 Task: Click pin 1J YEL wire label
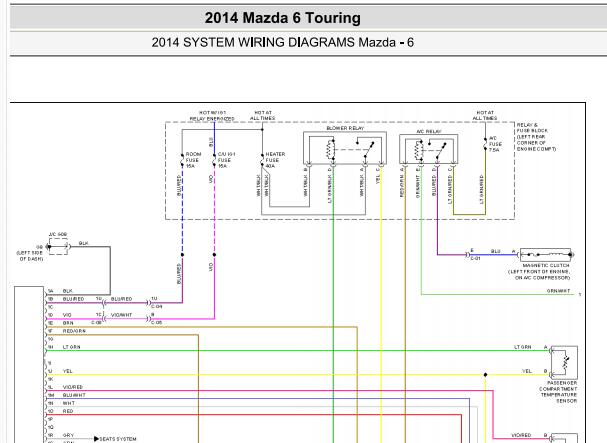[x=67, y=371]
